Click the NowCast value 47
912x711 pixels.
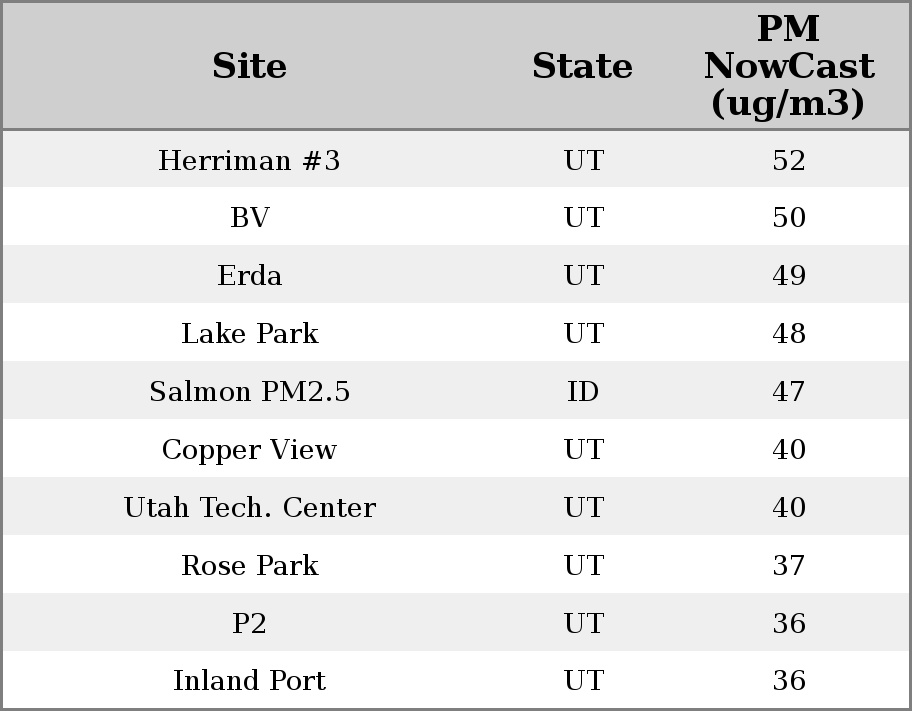pos(788,391)
